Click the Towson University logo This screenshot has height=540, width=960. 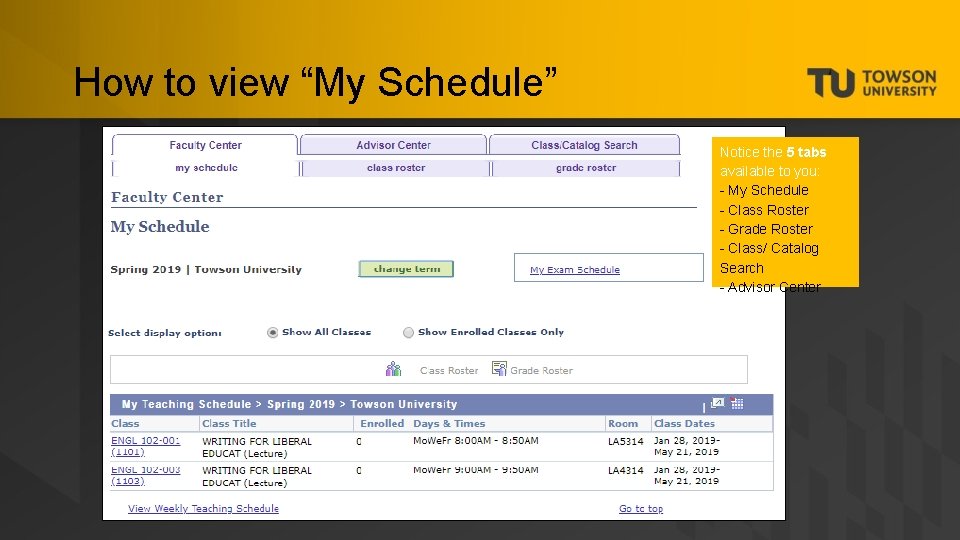(872, 83)
